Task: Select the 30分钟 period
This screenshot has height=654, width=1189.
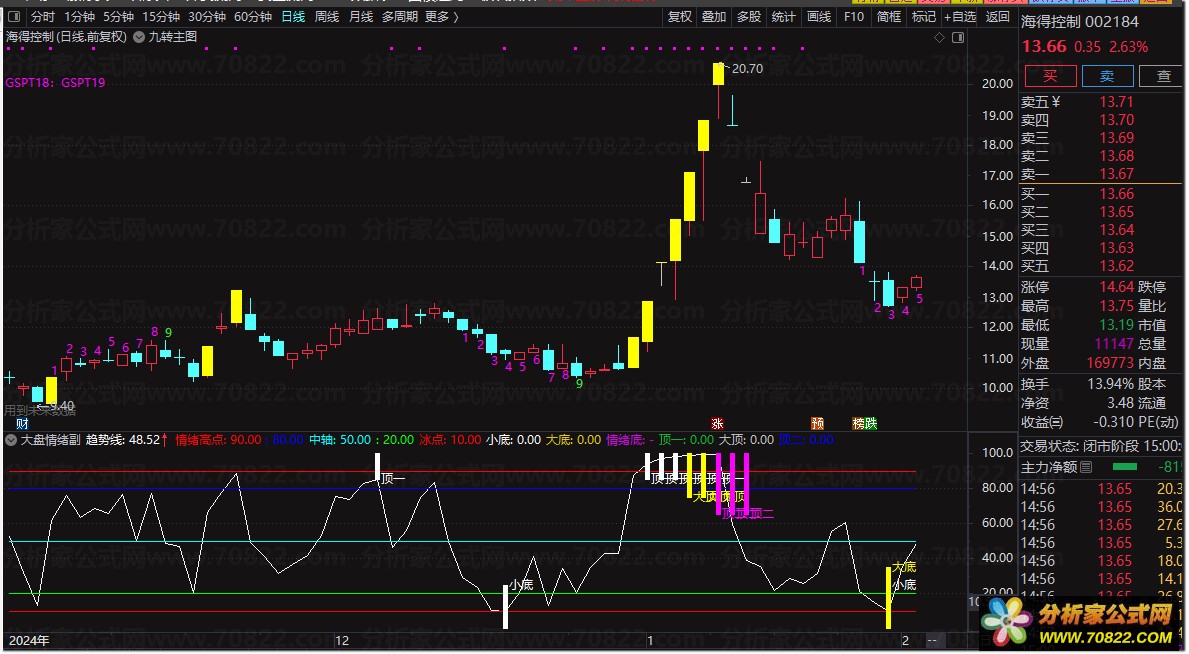Action: [x=207, y=17]
